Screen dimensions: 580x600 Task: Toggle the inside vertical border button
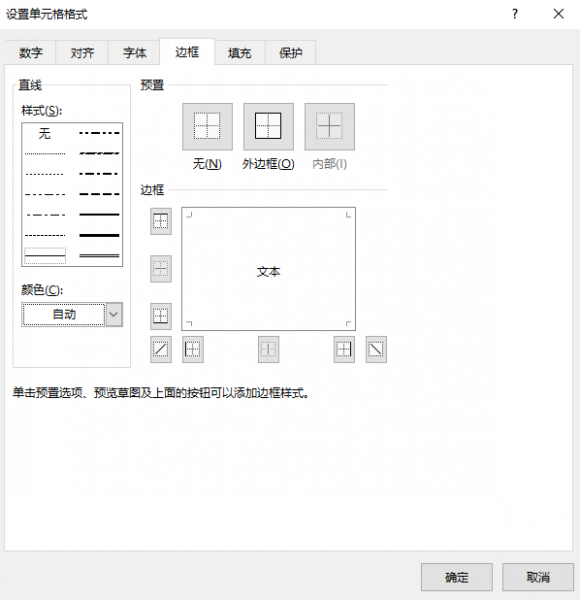point(269,349)
